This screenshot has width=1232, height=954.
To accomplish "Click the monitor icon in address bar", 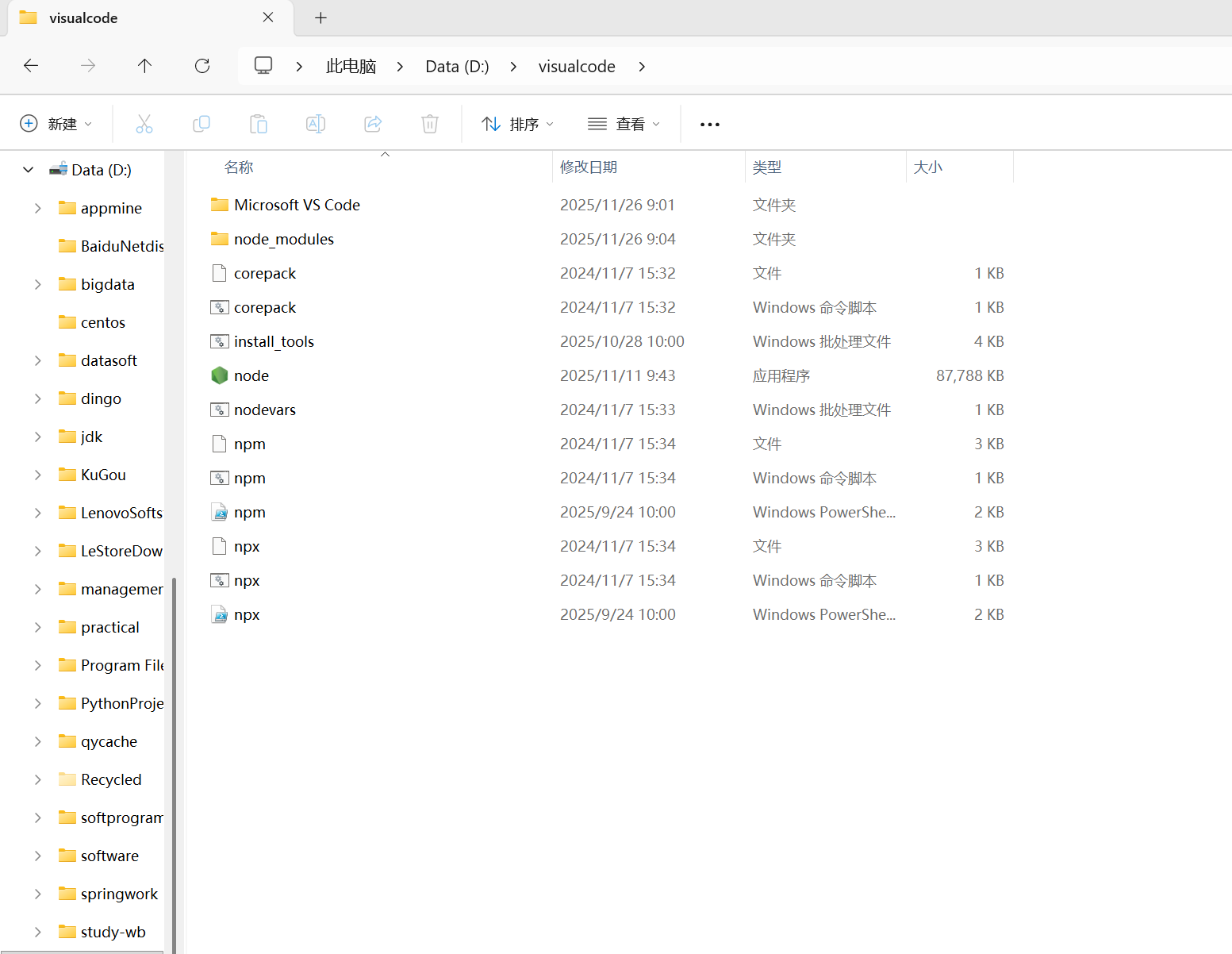I will [263, 66].
